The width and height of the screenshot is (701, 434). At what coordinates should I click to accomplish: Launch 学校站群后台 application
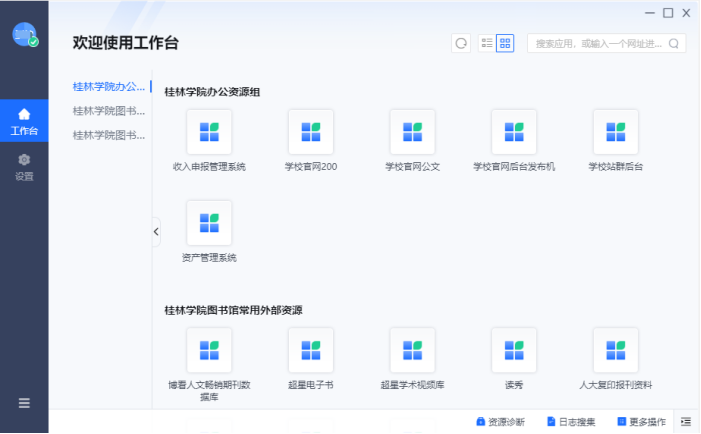tap(615, 133)
